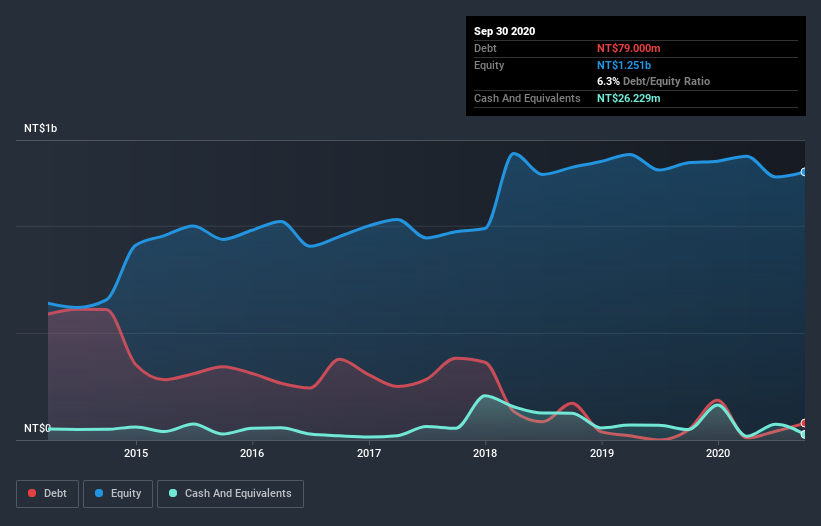Click the red Debt endpoint marker

pyautogui.click(x=804, y=423)
